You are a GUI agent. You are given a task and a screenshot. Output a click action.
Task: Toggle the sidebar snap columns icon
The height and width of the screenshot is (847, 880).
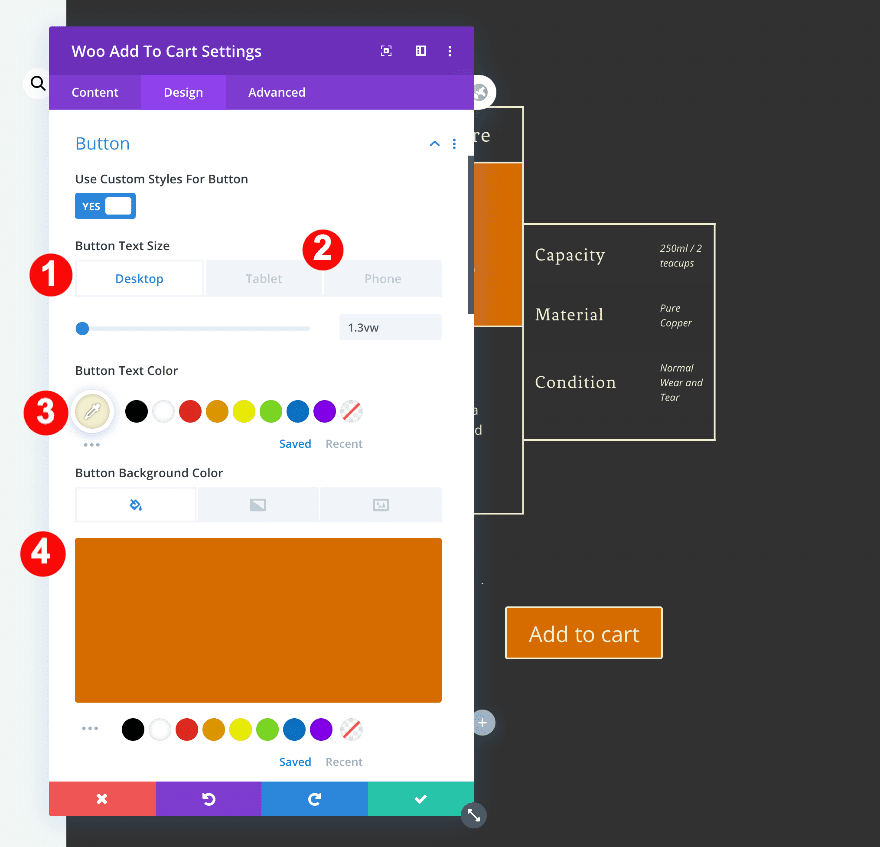420,51
